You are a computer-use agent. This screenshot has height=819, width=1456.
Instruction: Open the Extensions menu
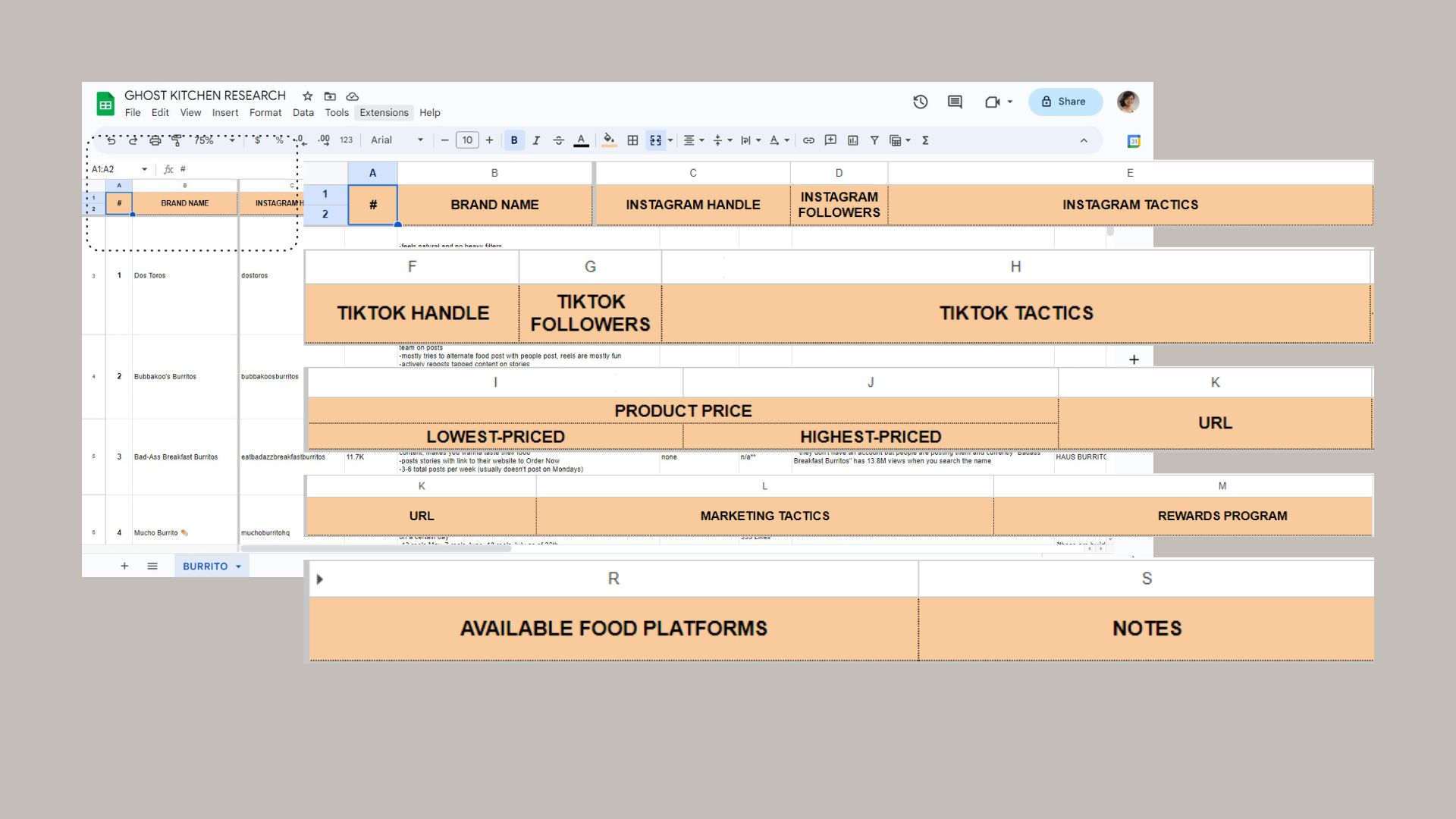(x=384, y=113)
